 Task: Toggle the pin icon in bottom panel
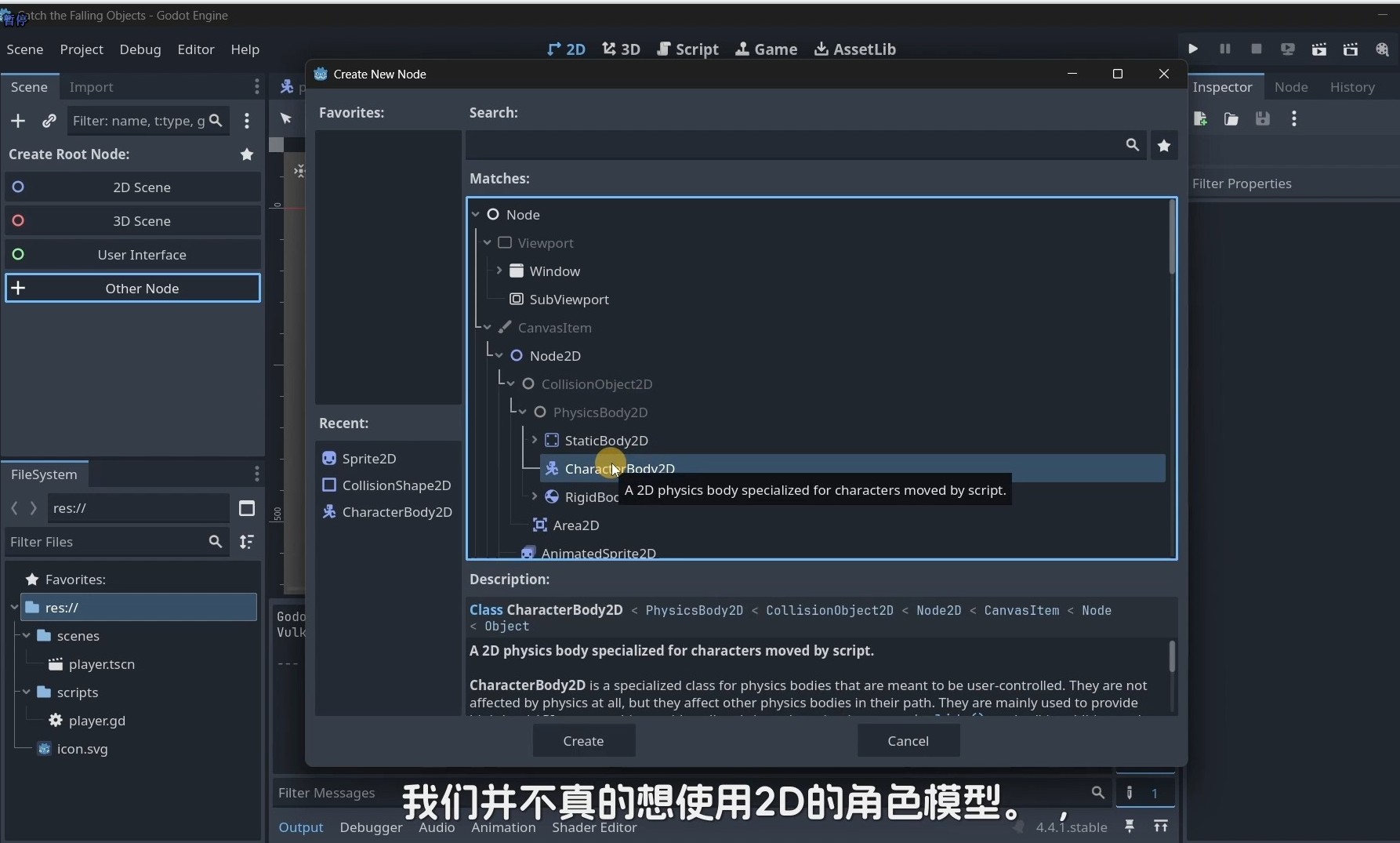[x=1130, y=826]
